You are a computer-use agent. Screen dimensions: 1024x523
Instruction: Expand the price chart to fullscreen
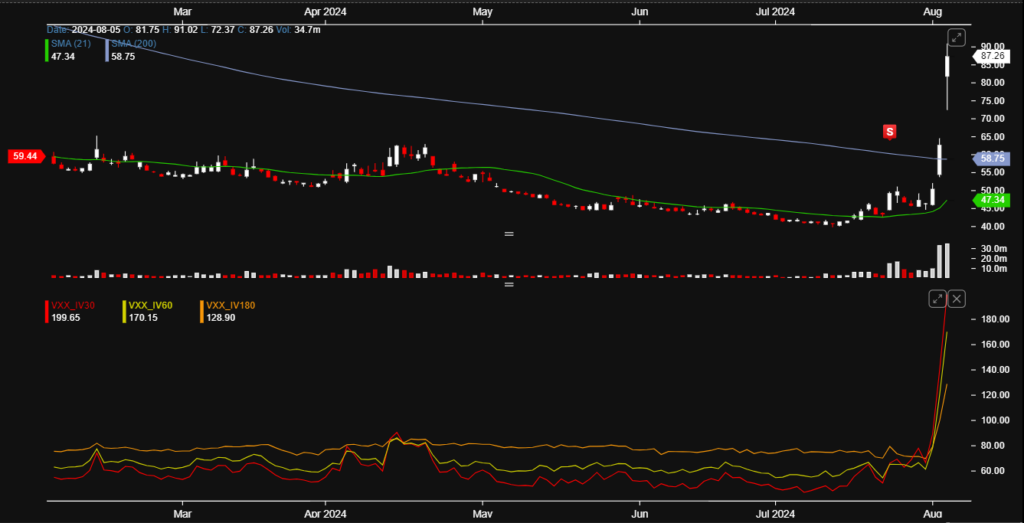point(956,38)
